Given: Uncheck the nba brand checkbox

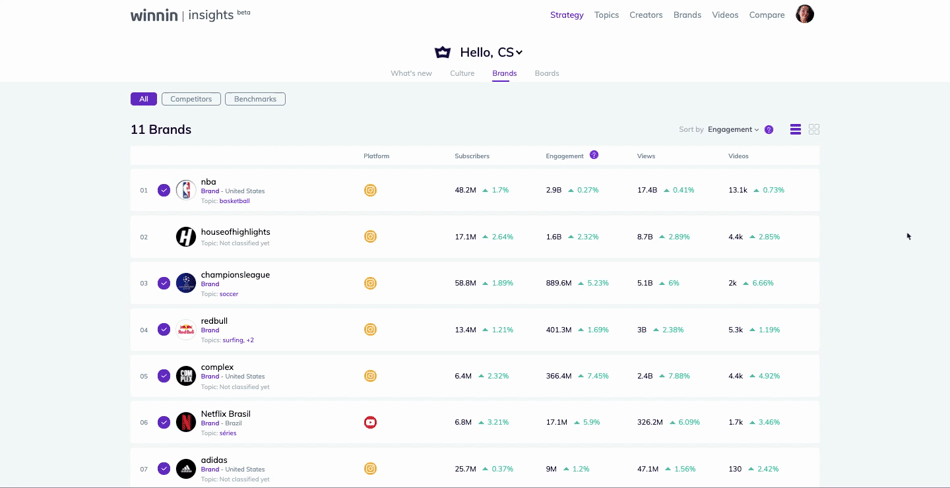Looking at the screenshot, I should (x=164, y=190).
